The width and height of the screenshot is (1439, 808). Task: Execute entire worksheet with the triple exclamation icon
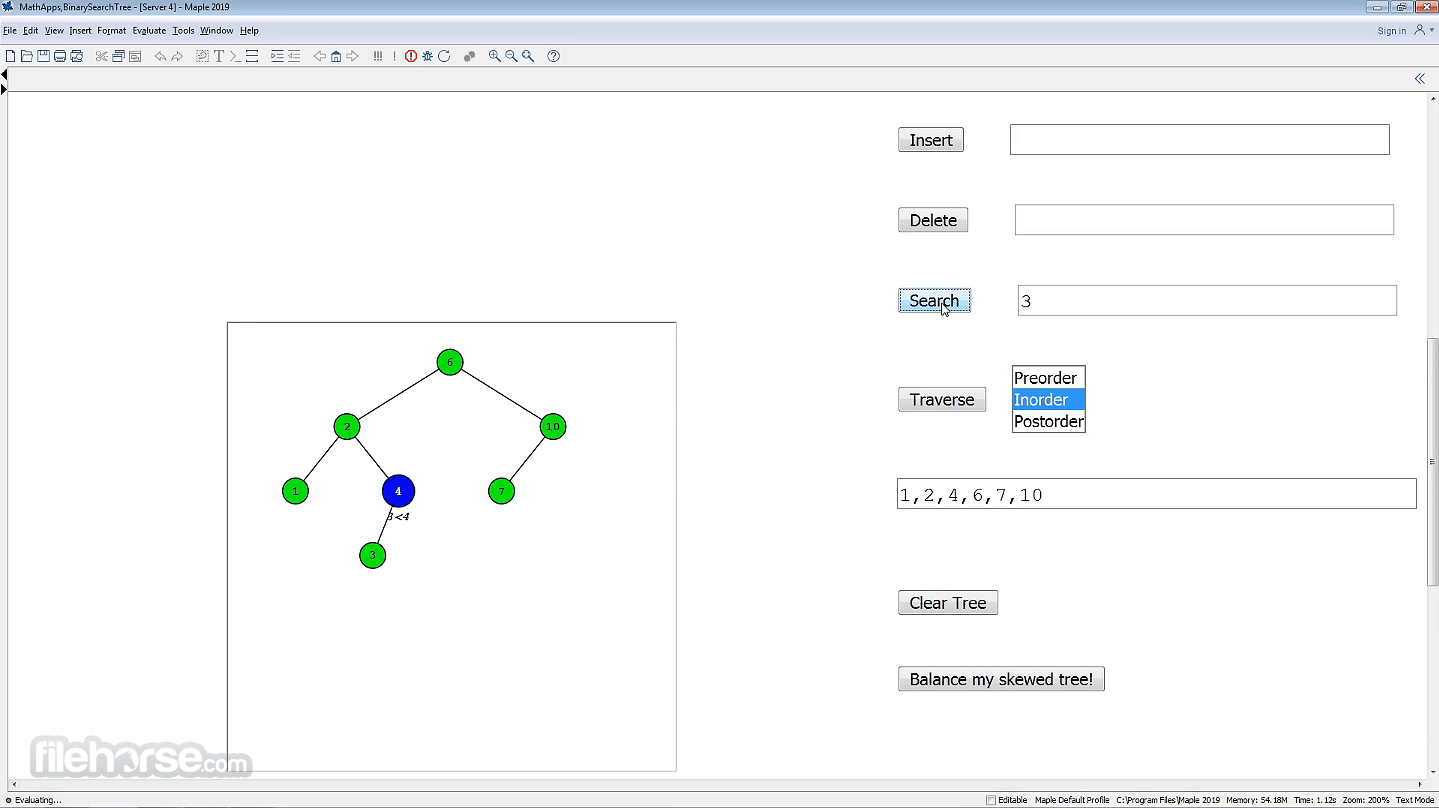[377, 56]
